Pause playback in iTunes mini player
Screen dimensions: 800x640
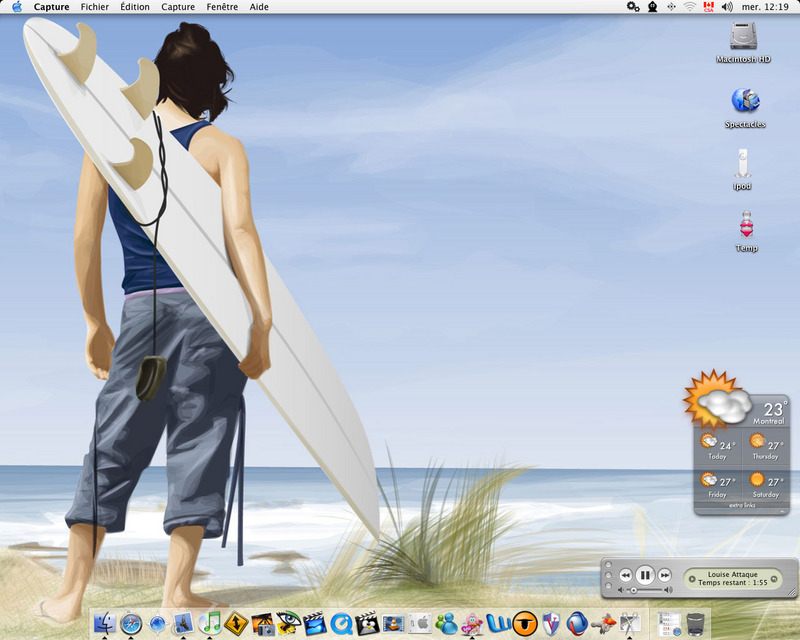click(645, 575)
